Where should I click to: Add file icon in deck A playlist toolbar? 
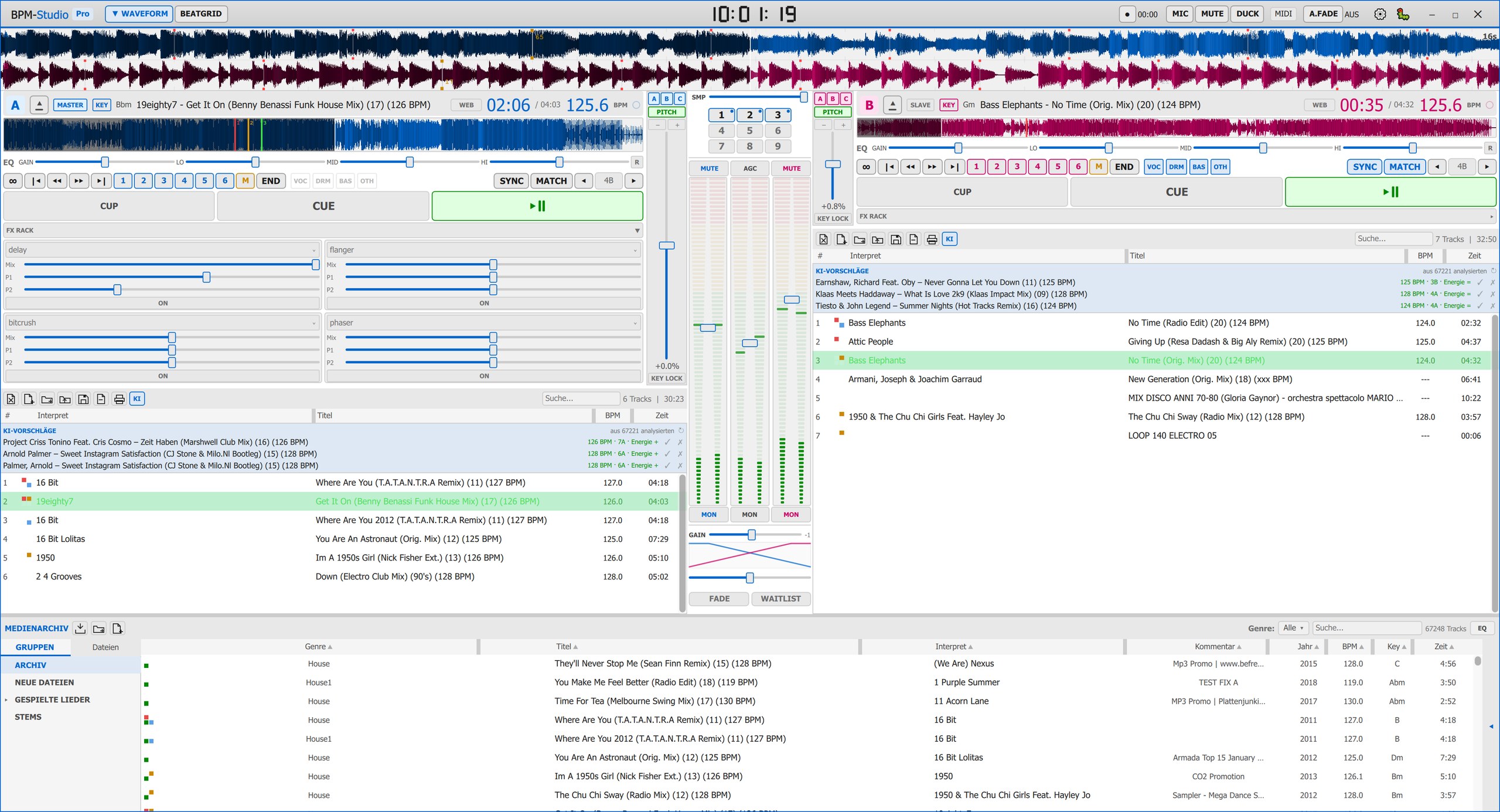[x=29, y=399]
